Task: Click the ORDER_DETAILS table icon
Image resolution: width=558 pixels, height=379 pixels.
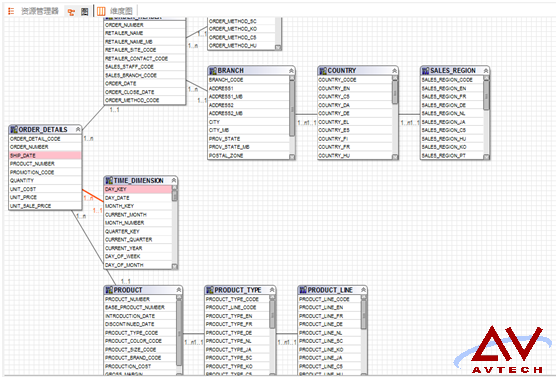Action: [14, 129]
